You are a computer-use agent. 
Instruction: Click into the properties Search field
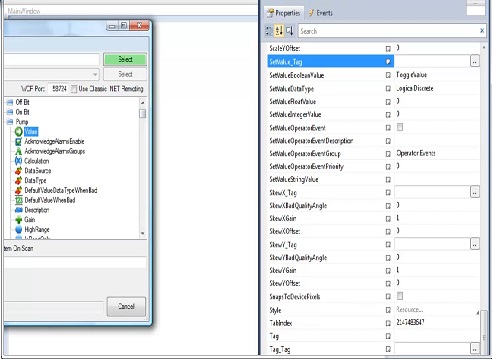(388, 31)
